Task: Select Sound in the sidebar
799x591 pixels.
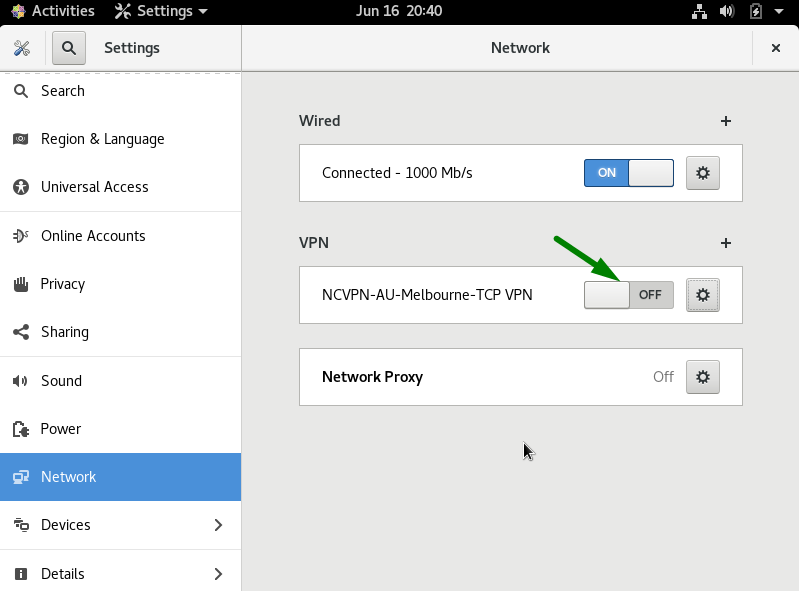Action: 61,381
